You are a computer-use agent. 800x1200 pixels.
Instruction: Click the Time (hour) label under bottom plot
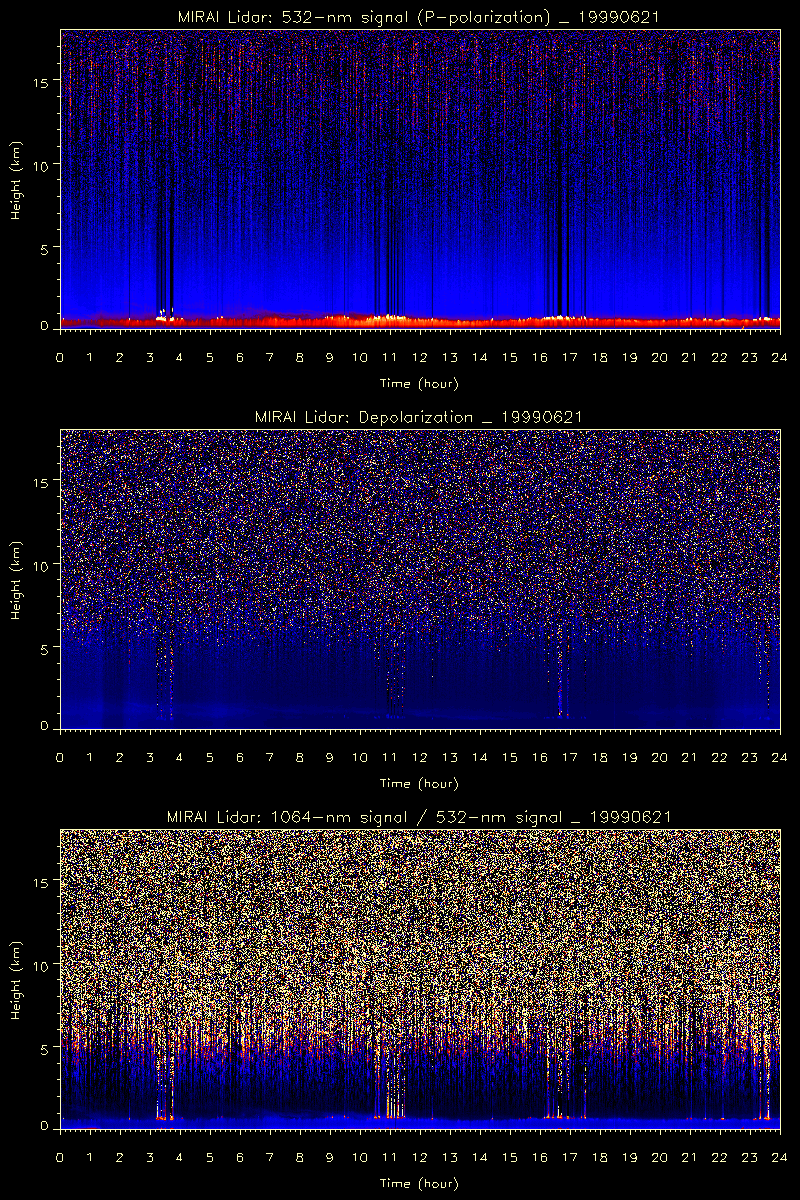click(x=419, y=1183)
